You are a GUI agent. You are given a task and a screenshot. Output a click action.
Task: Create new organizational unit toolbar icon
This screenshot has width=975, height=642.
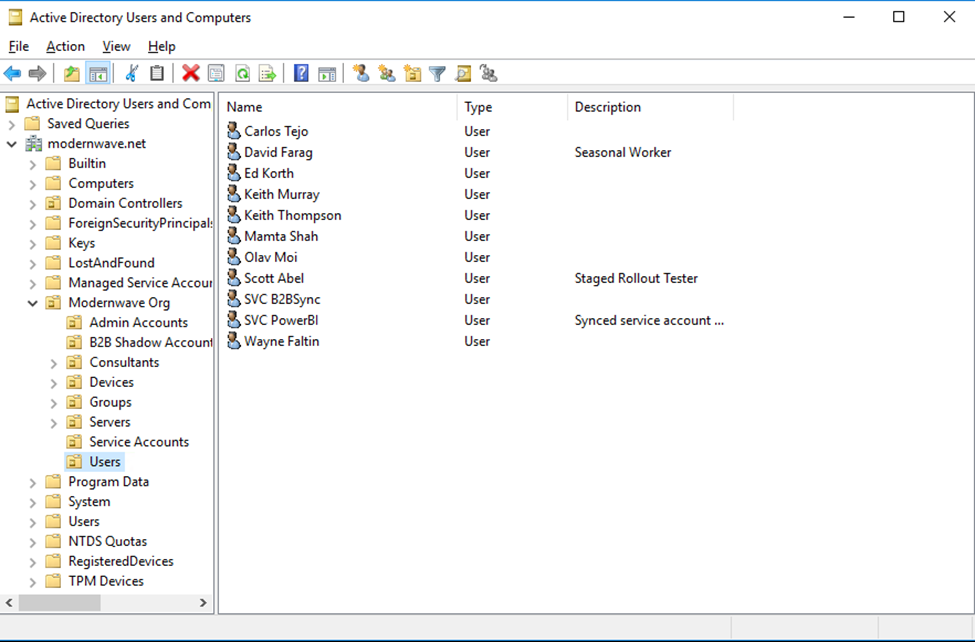[x=412, y=73]
